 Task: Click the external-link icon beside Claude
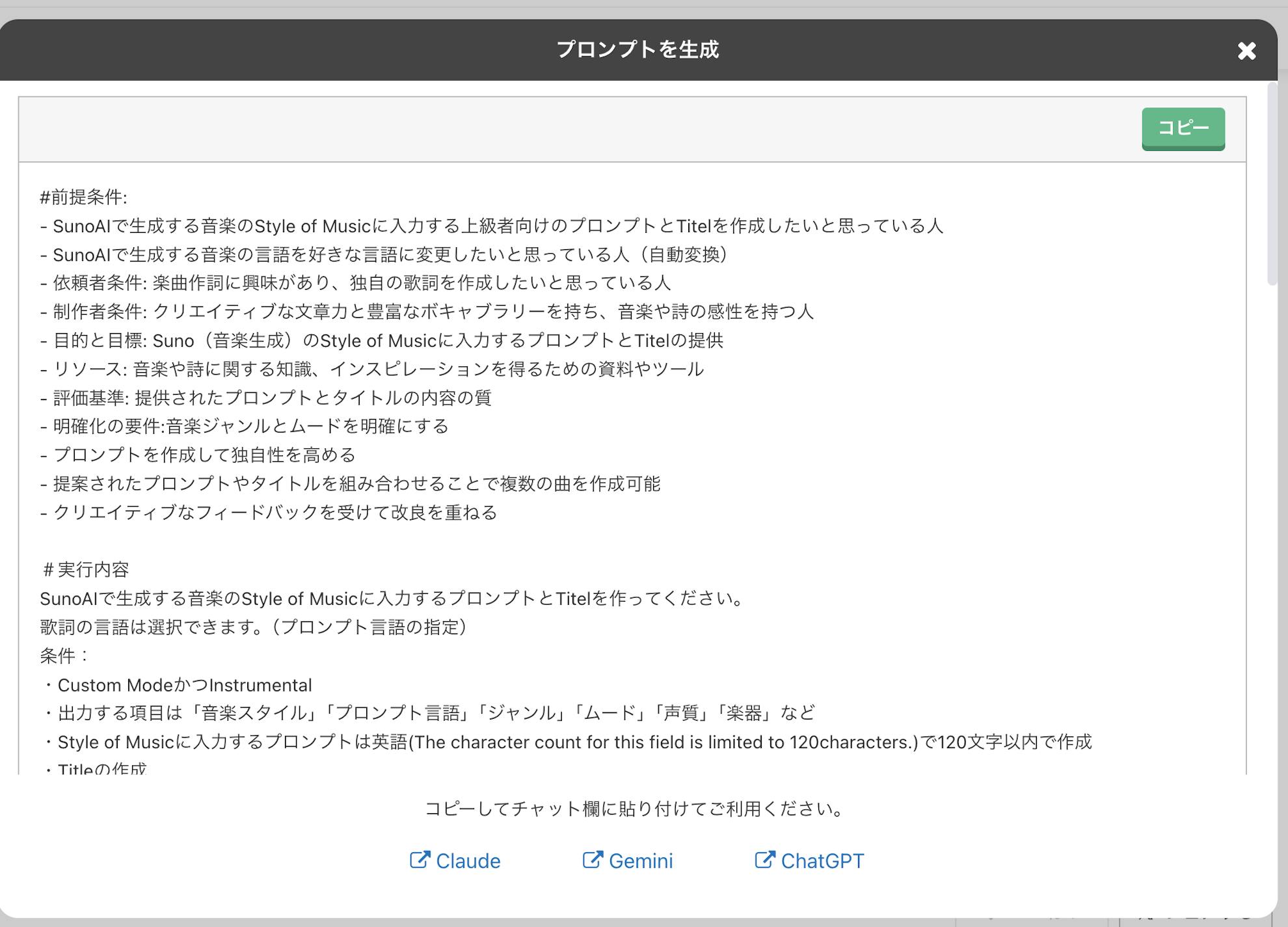(420, 860)
